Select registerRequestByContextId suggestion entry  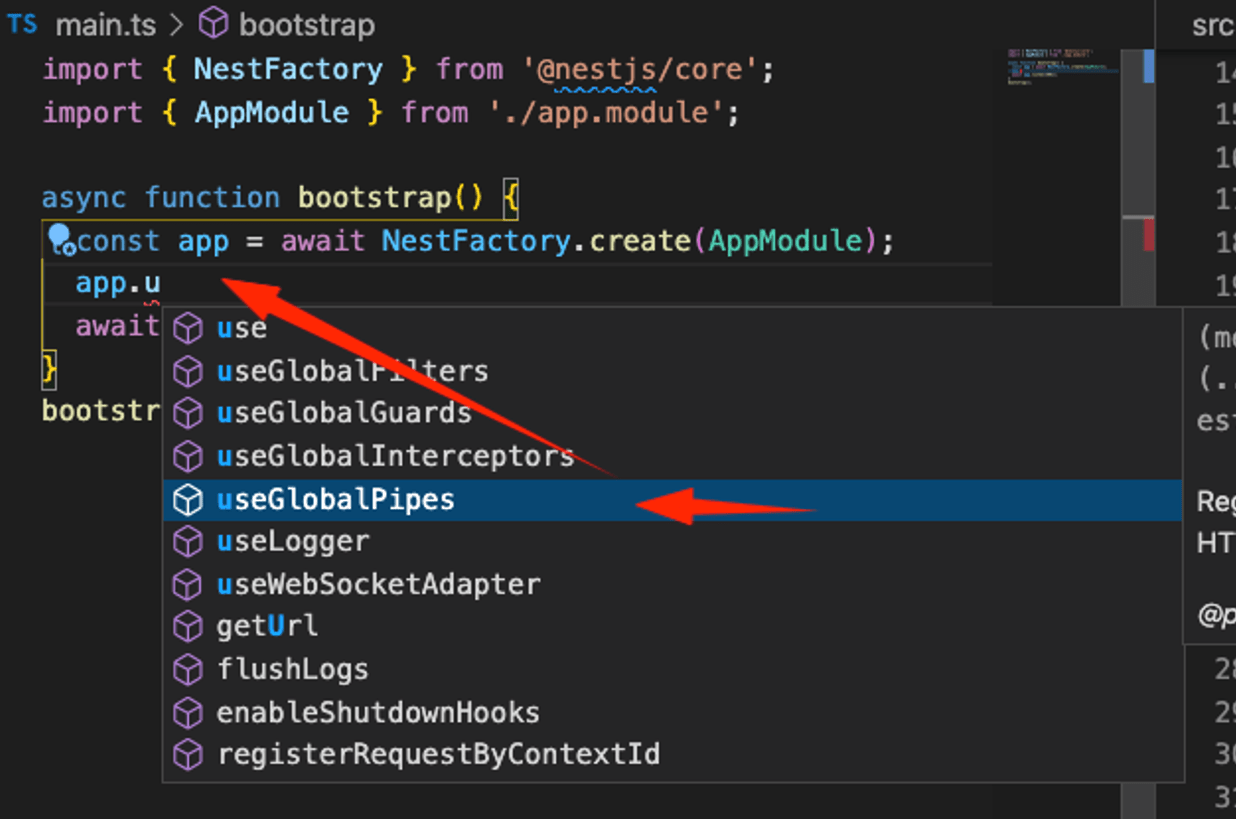436,753
